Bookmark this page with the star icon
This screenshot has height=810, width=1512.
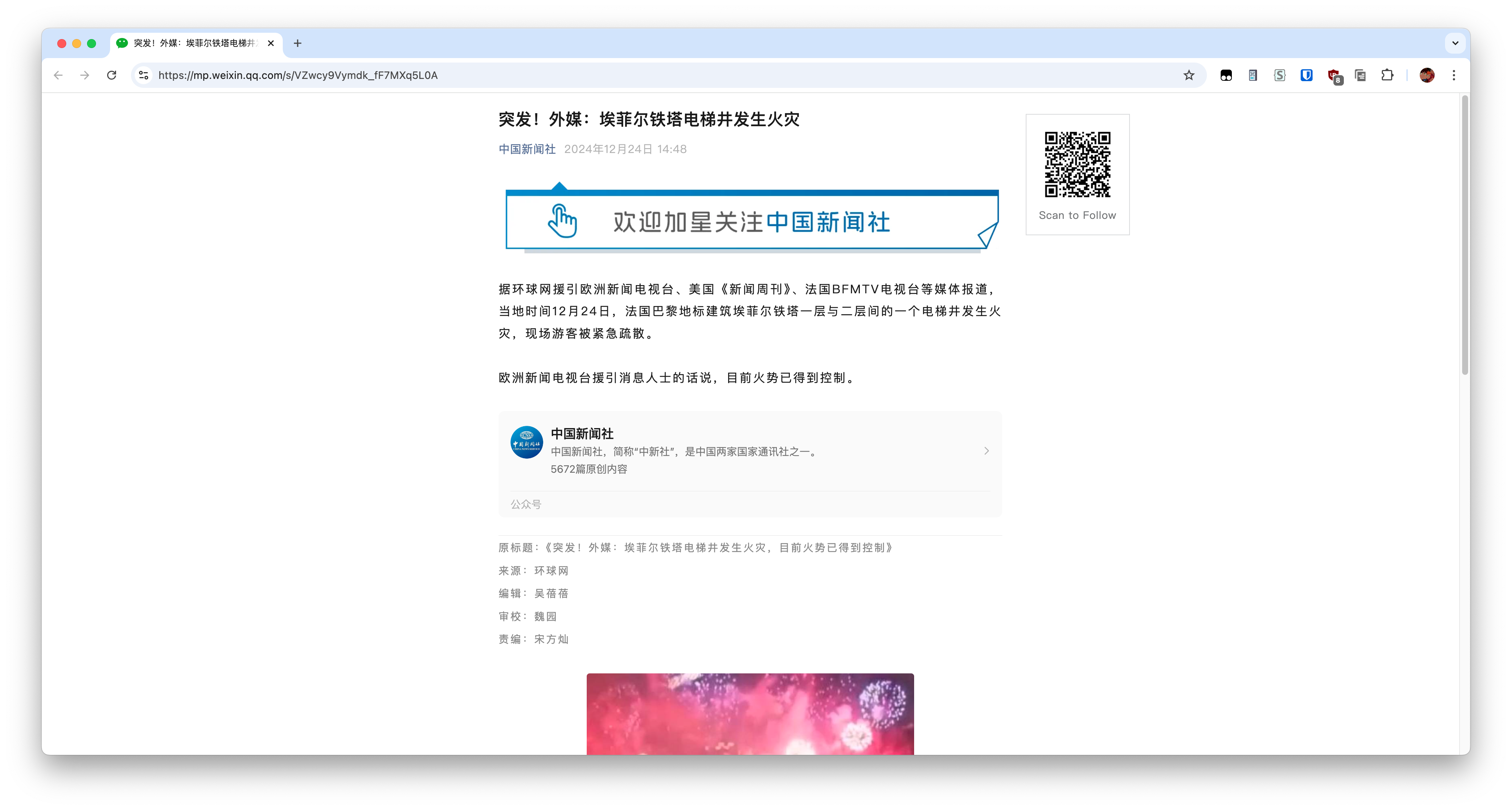tap(1189, 75)
